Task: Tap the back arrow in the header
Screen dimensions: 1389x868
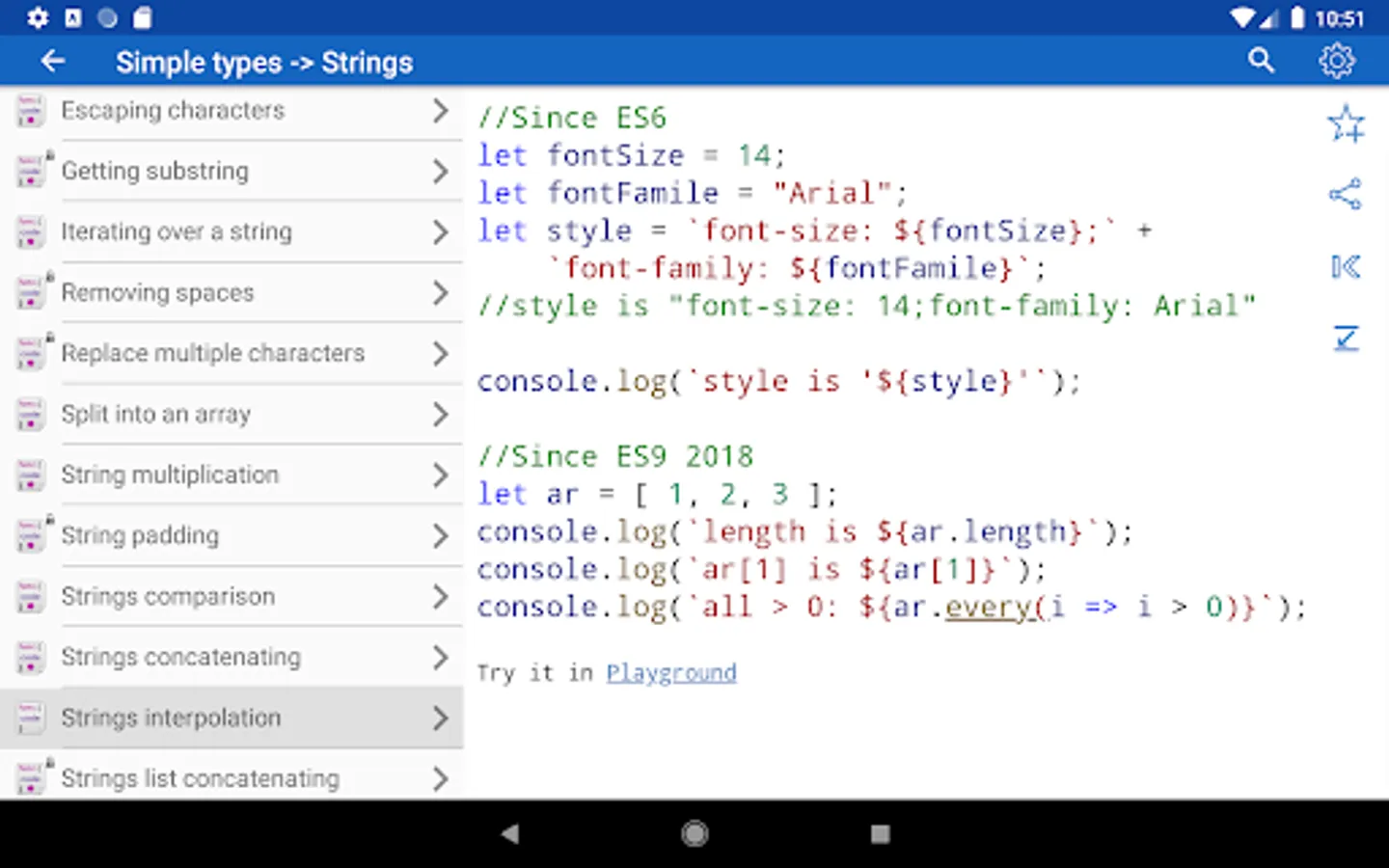Action: tap(53, 62)
